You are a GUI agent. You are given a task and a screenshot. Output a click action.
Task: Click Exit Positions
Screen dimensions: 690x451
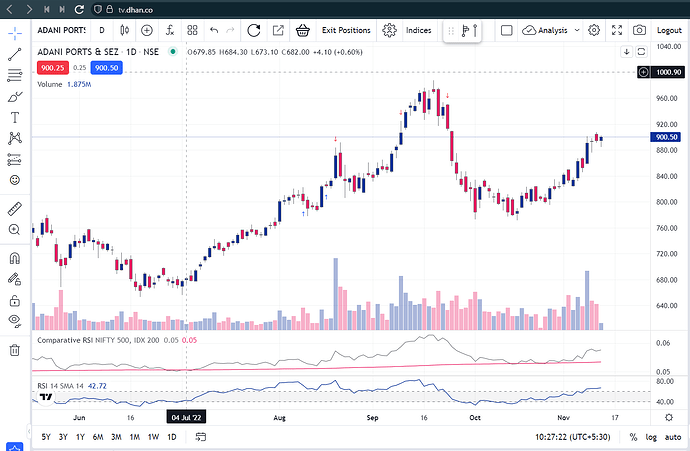click(x=346, y=30)
